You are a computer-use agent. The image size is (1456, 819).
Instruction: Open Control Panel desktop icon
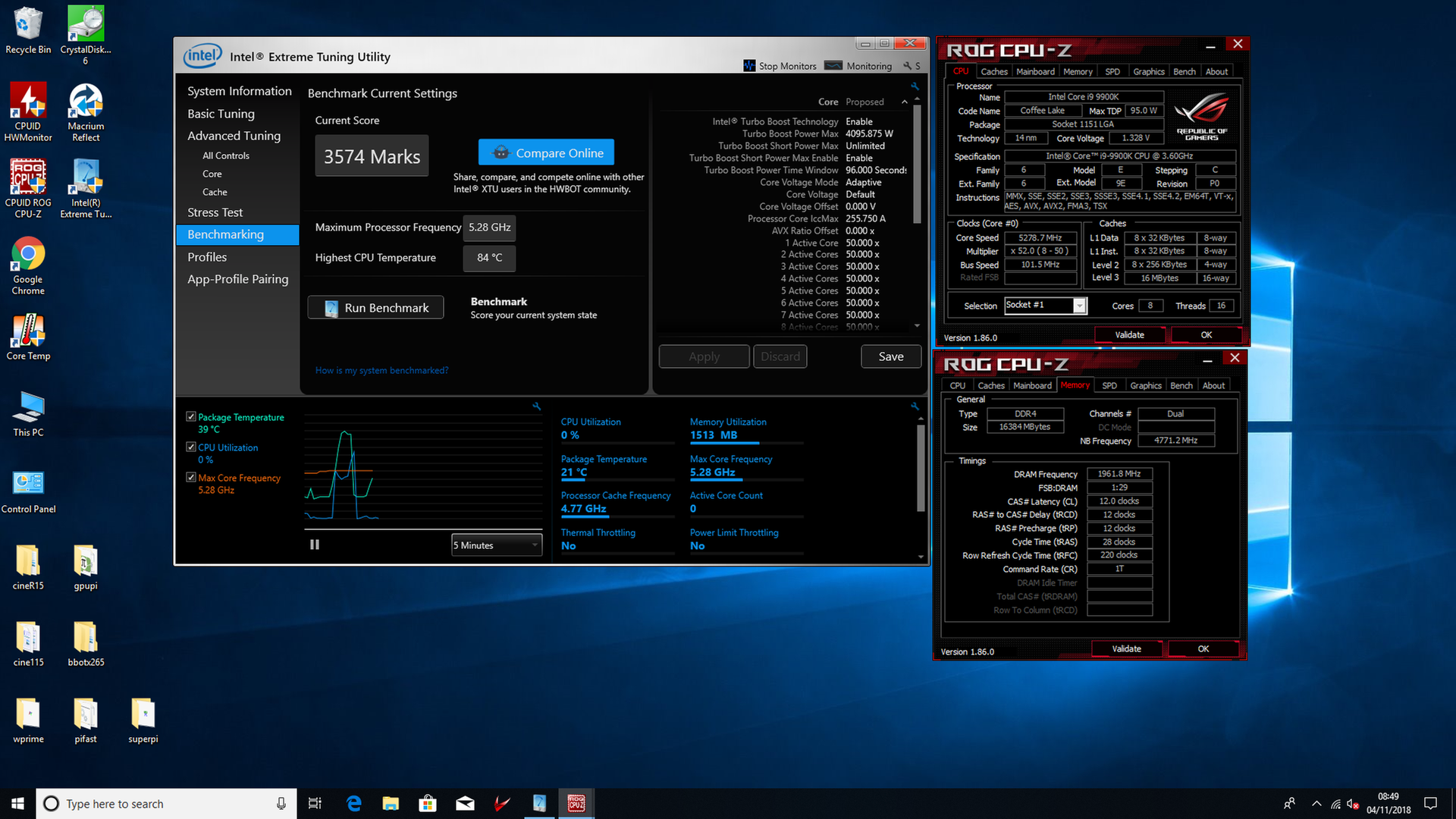(x=28, y=491)
